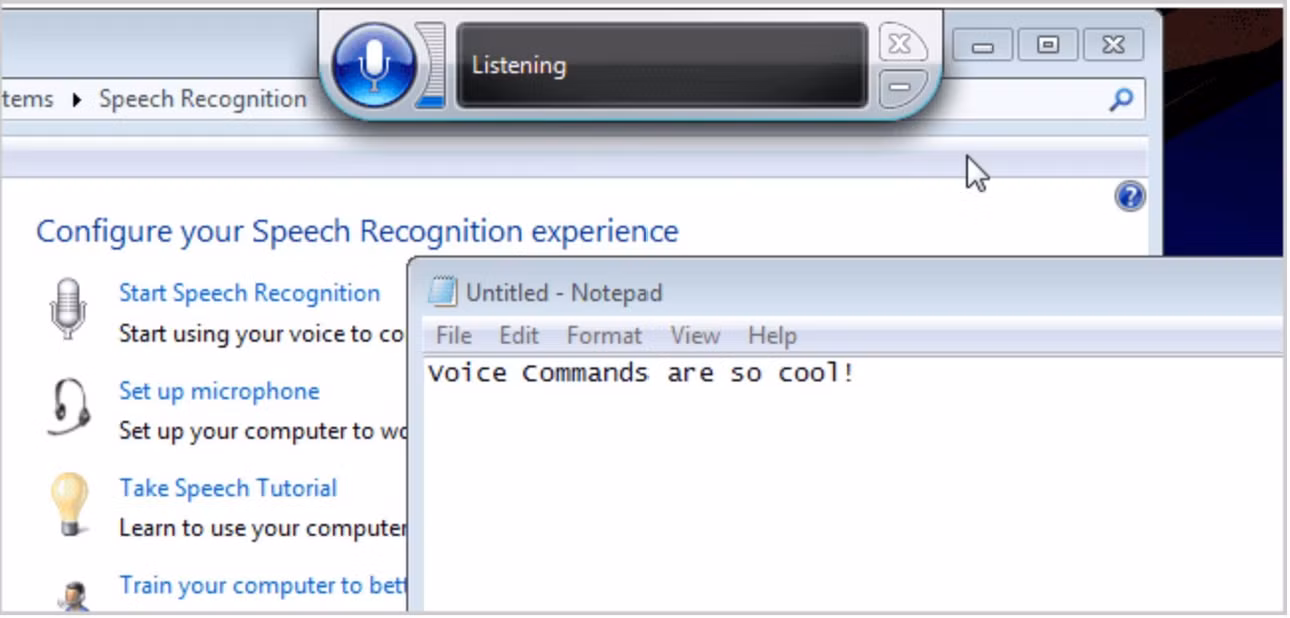This screenshot has width=1290, height=618.
Task: Close the speech recognition bar
Action: point(902,43)
